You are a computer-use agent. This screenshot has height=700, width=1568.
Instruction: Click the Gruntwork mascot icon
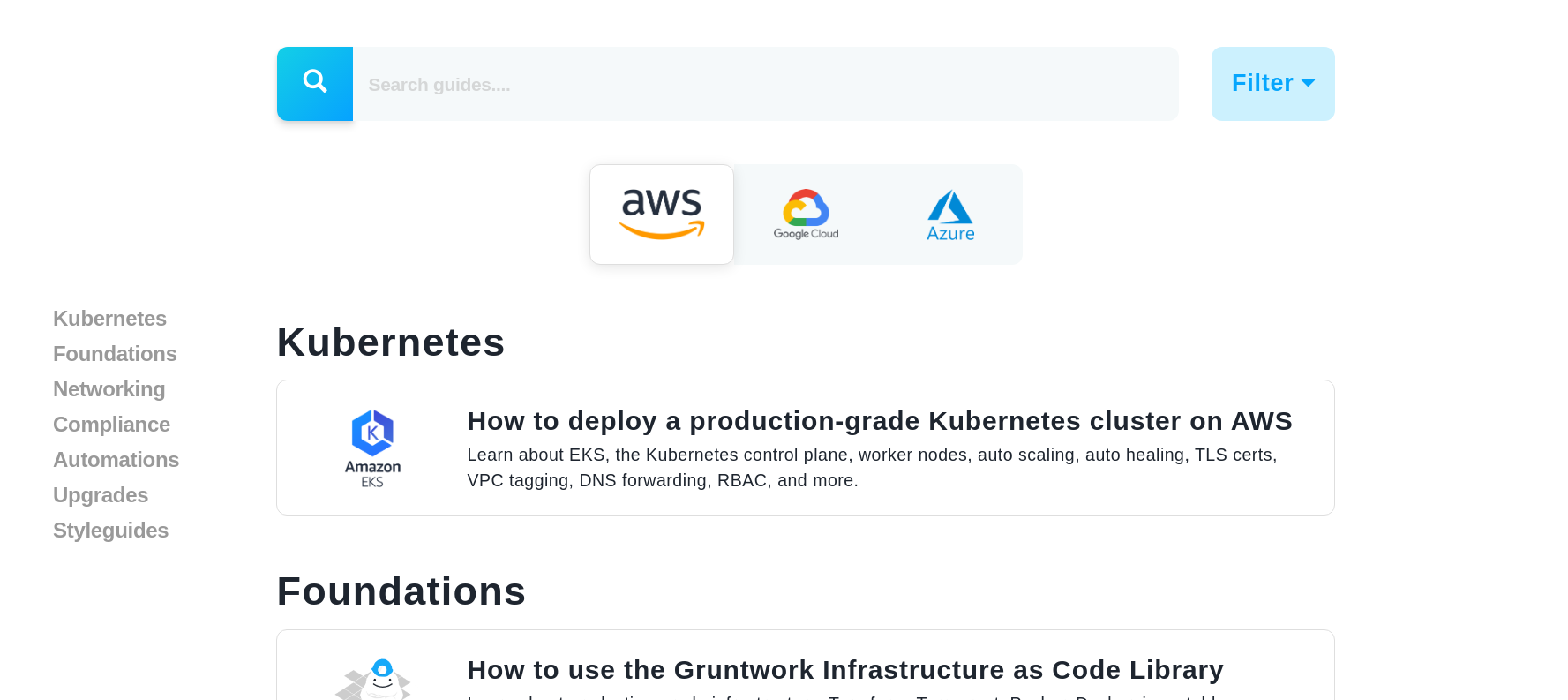tap(374, 678)
